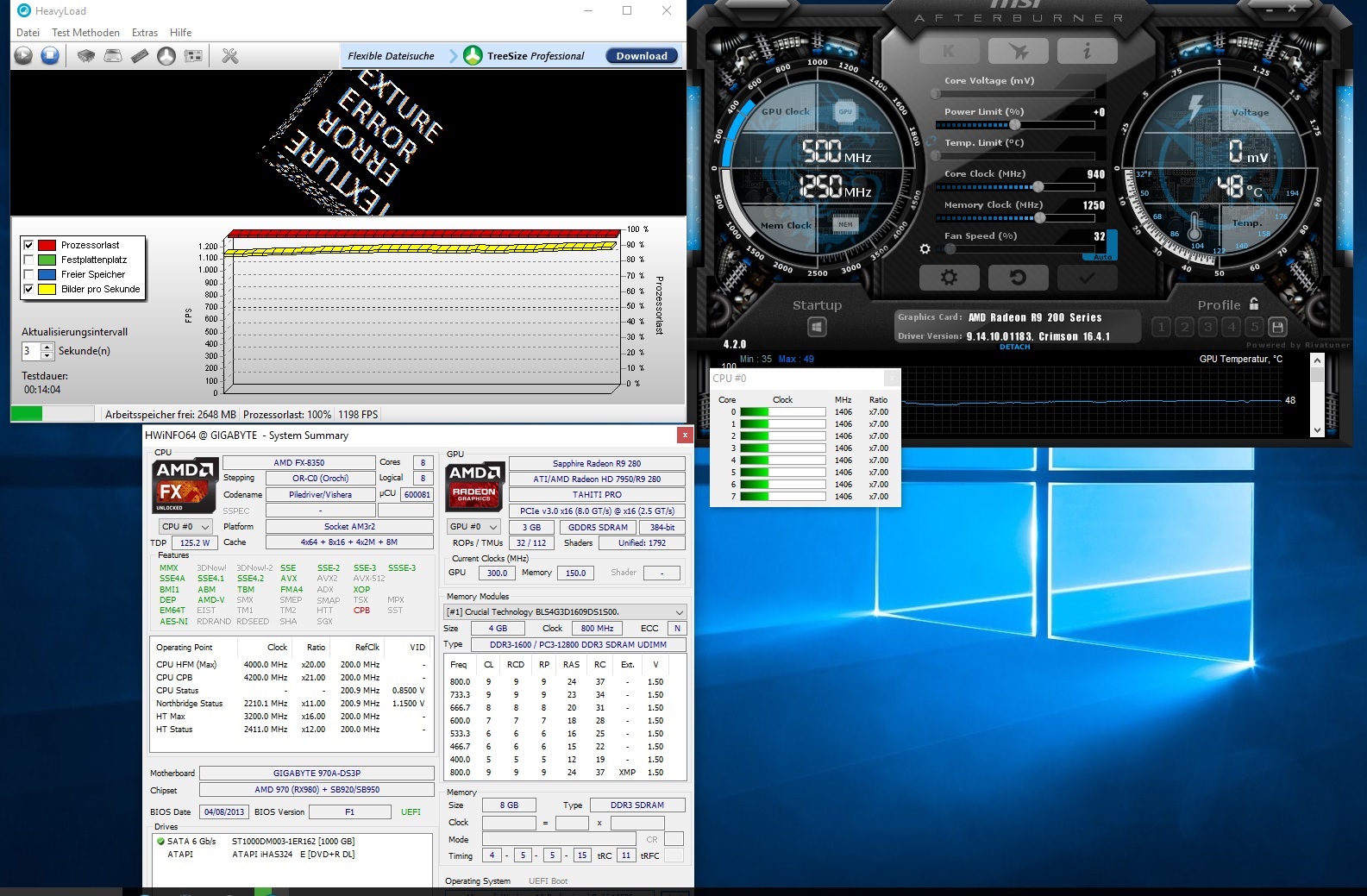Toggle the fan speed Auto button
This screenshot has height=896, width=1367.
click(x=1103, y=257)
